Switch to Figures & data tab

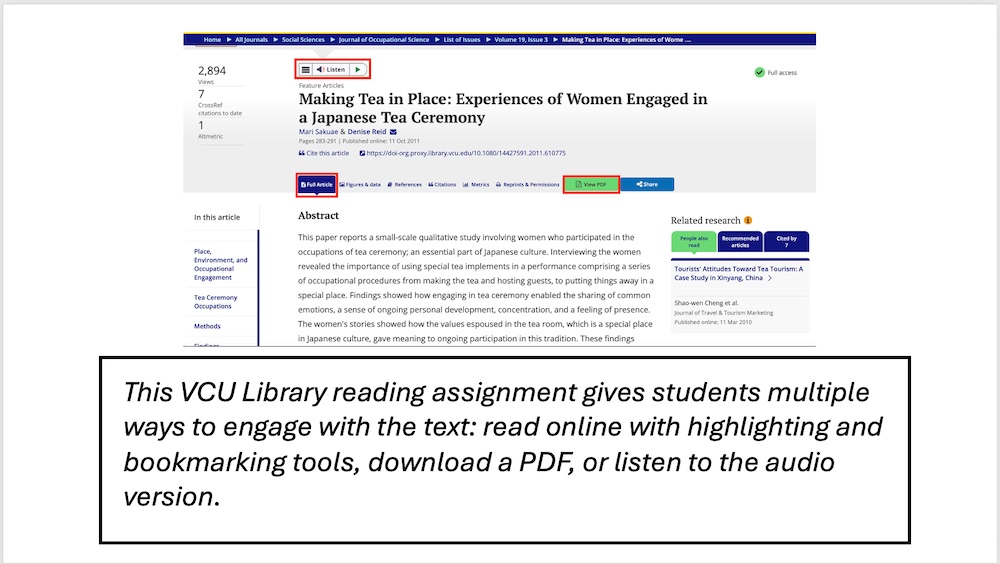(360, 184)
